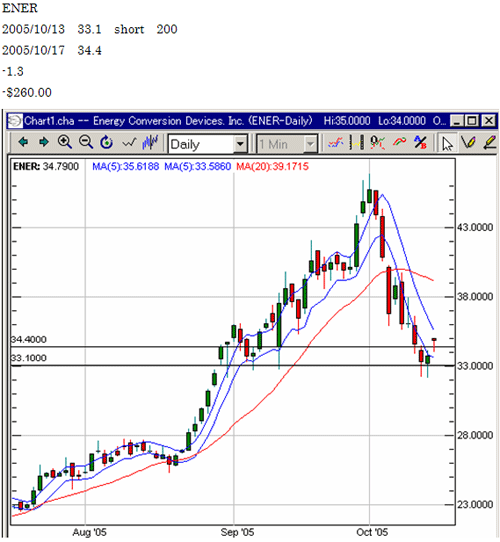This screenshot has width=500, height=542.
Task: Click the MA(5):33.5860 legend label
Action: coord(197,167)
